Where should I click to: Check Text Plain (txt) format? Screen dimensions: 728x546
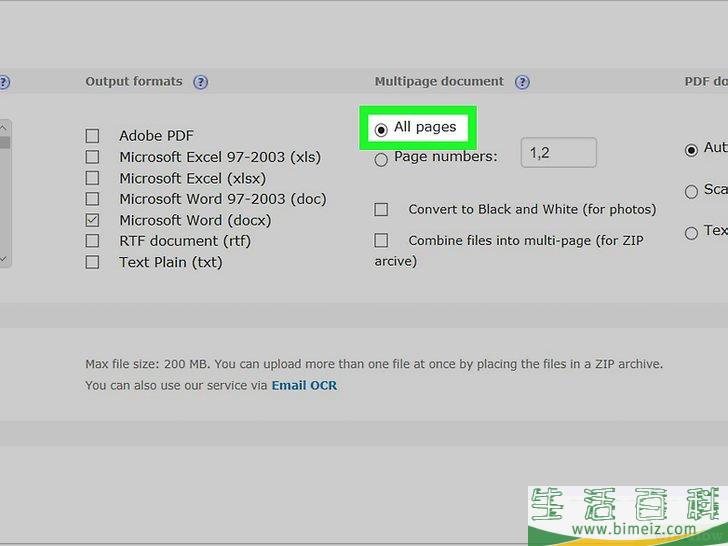coord(92,262)
